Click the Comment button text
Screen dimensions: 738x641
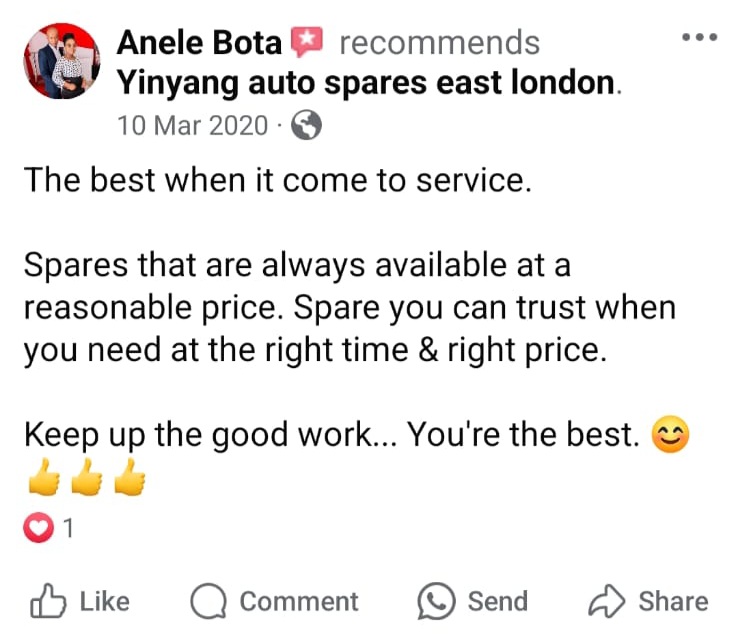[x=299, y=601]
